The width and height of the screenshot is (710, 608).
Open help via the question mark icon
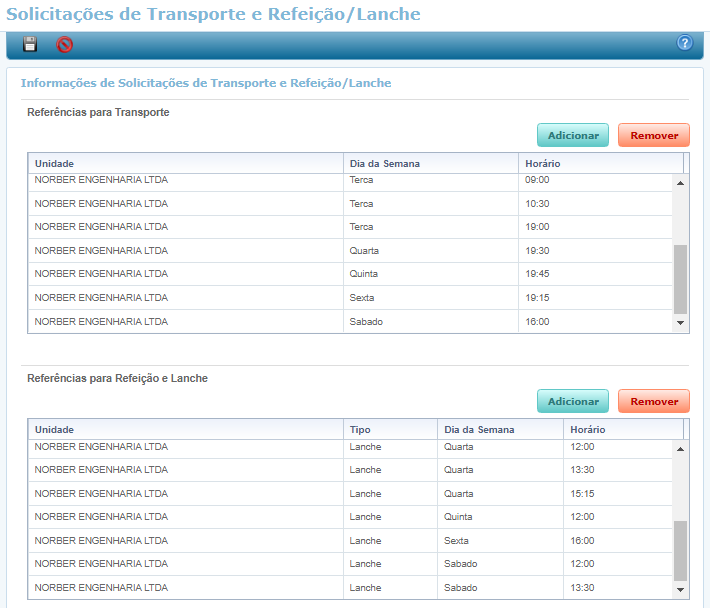[685, 43]
